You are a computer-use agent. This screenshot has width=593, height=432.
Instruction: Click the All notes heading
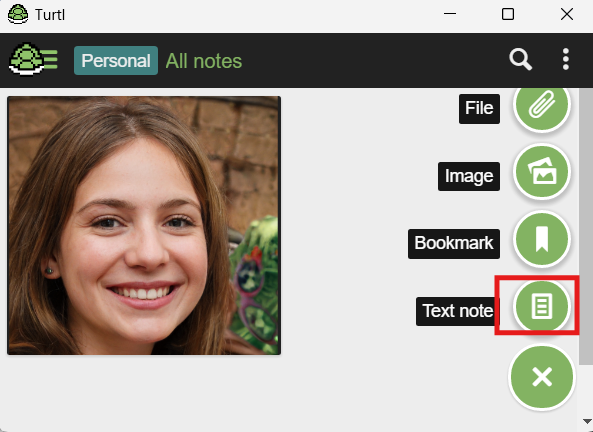pyautogui.click(x=204, y=61)
